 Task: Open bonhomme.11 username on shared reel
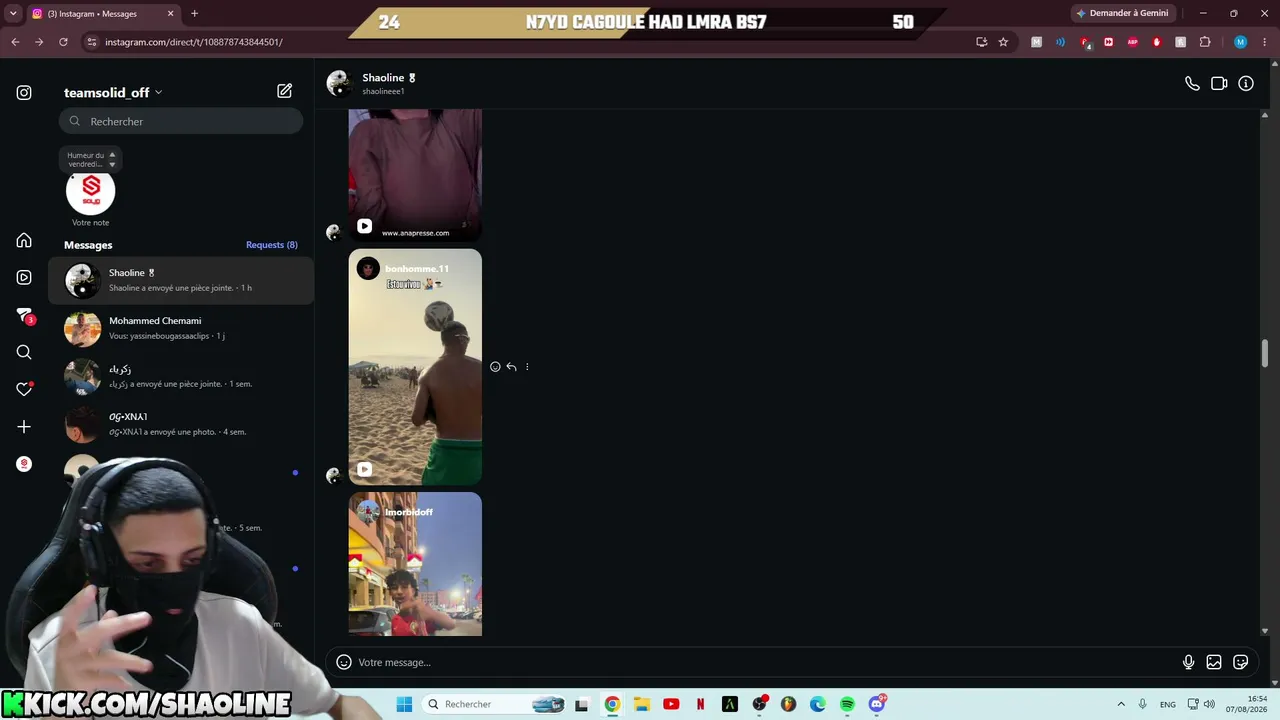click(417, 269)
